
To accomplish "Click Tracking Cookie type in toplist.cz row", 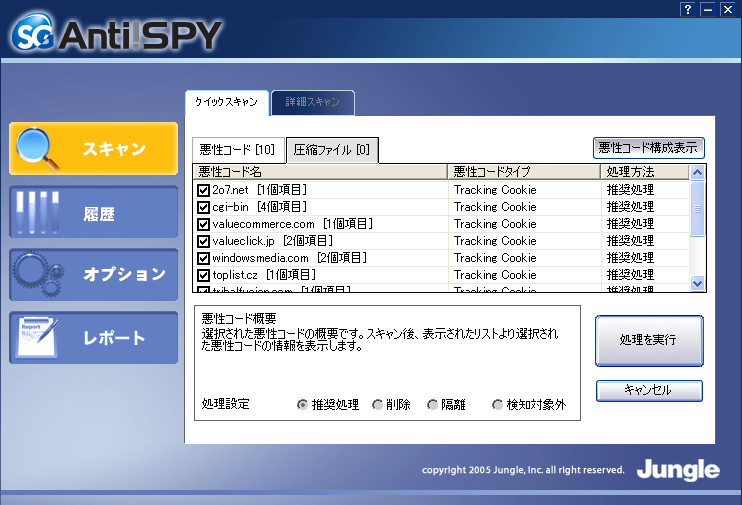I will pos(495,275).
